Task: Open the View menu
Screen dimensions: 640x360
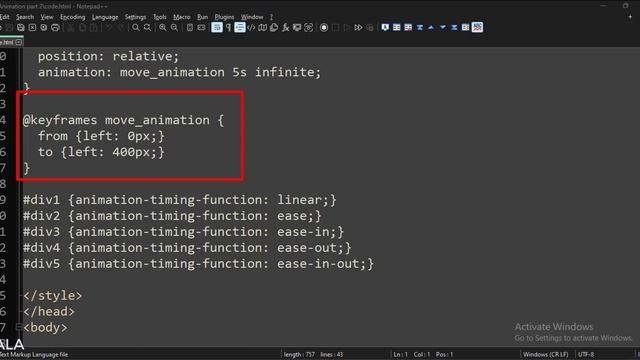Action: coord(47,17)
